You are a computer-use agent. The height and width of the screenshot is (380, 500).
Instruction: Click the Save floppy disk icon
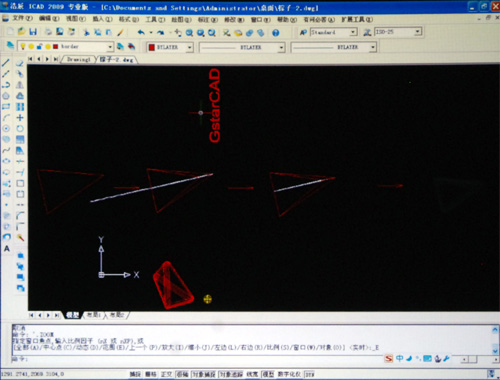[33, 32]
